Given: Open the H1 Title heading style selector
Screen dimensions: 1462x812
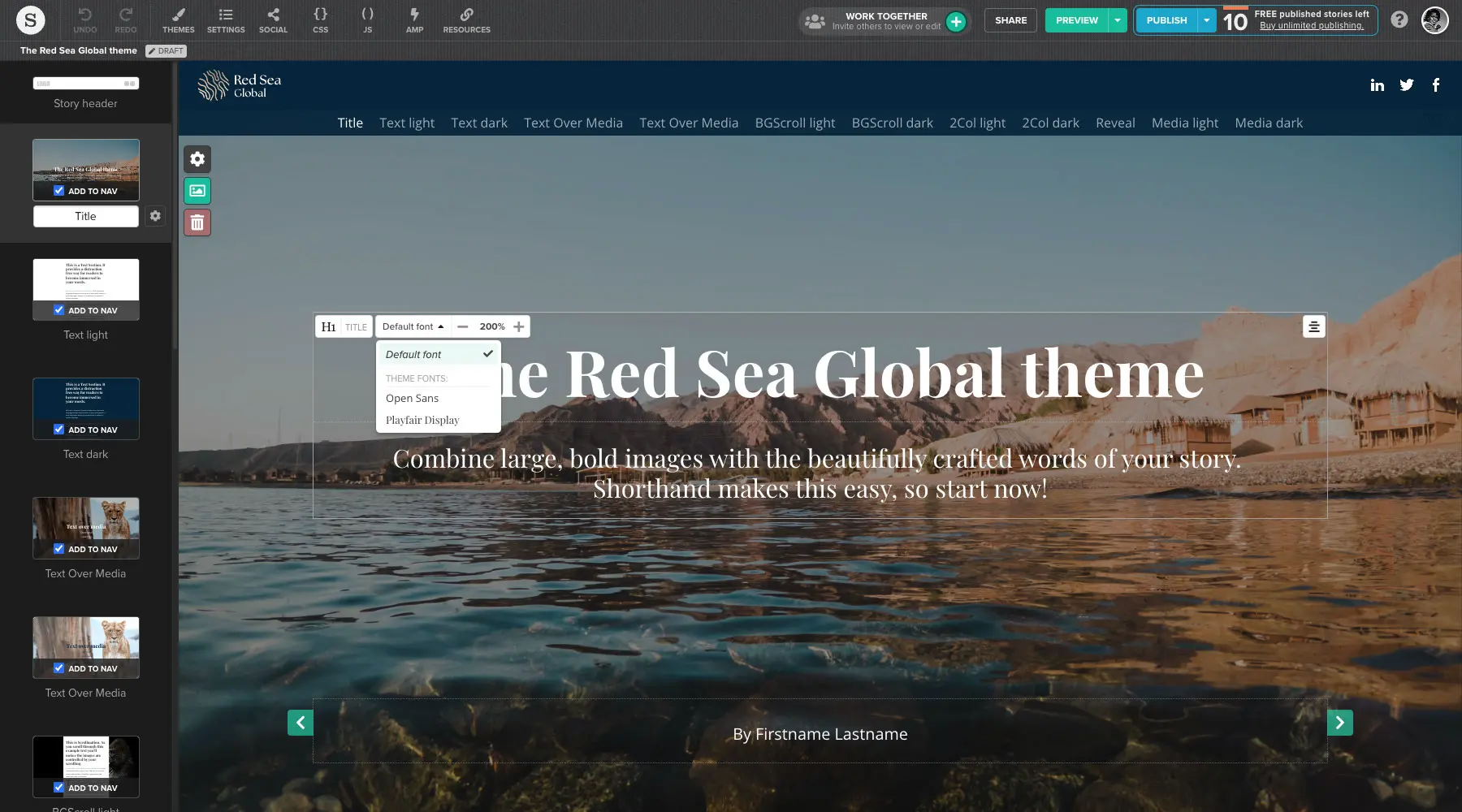Looking at the screenshot, I should [x=344, y=326].
